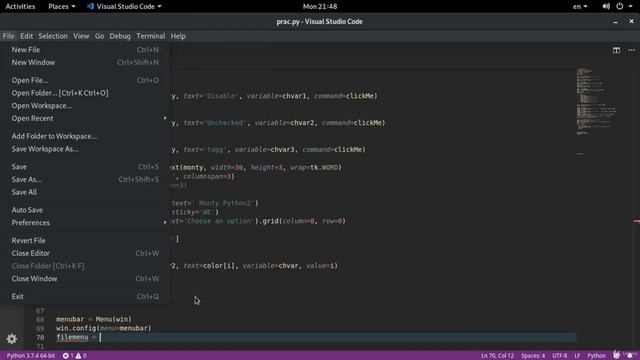This screenshot has height=360, width=640.
Task: Click 'color[i]' in the code
Action: (x=219, y=266)
